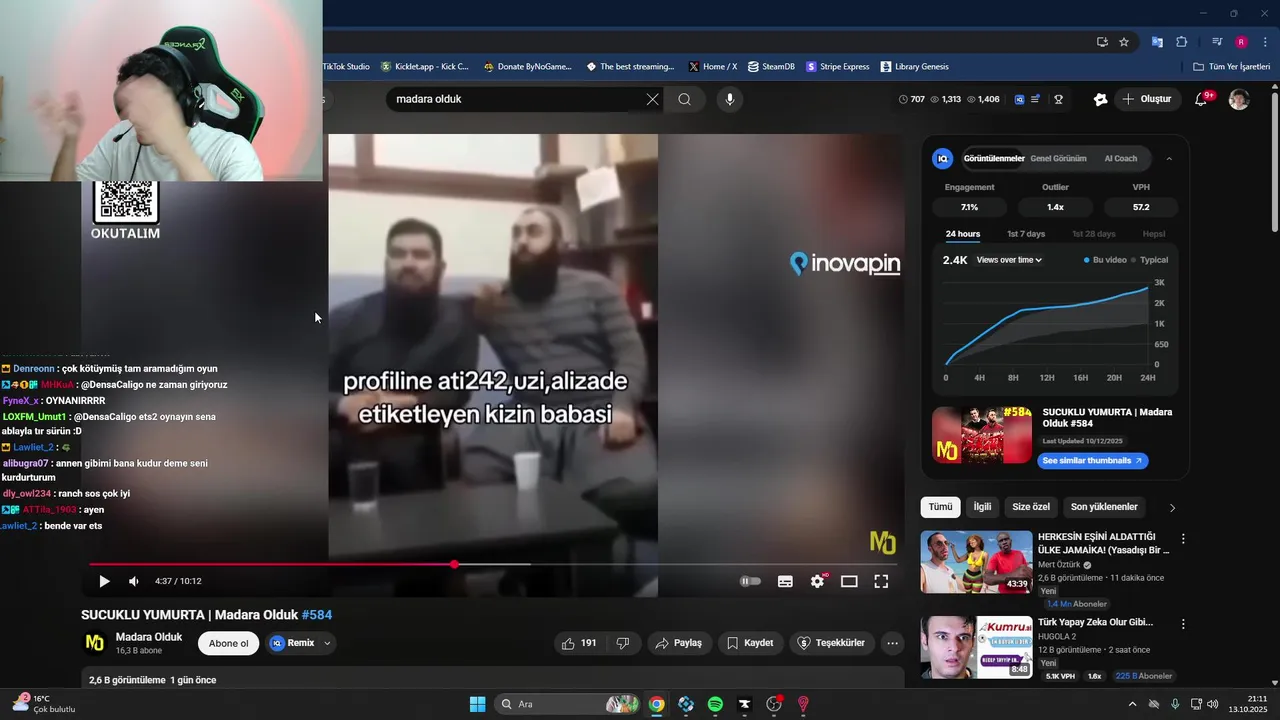Play the YouTube video

coord(104,581)
